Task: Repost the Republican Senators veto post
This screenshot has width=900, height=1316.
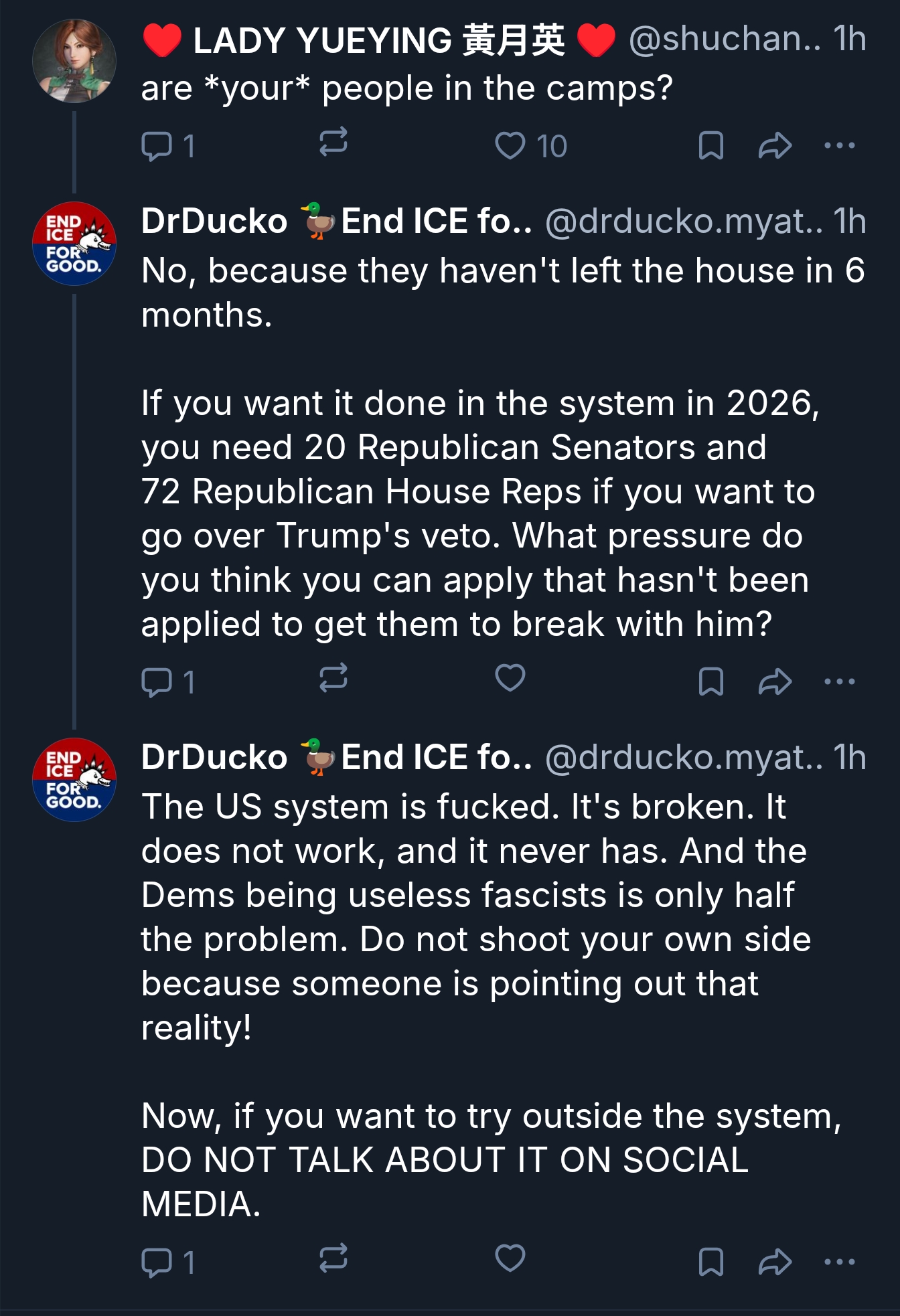Action: [333, 678]
